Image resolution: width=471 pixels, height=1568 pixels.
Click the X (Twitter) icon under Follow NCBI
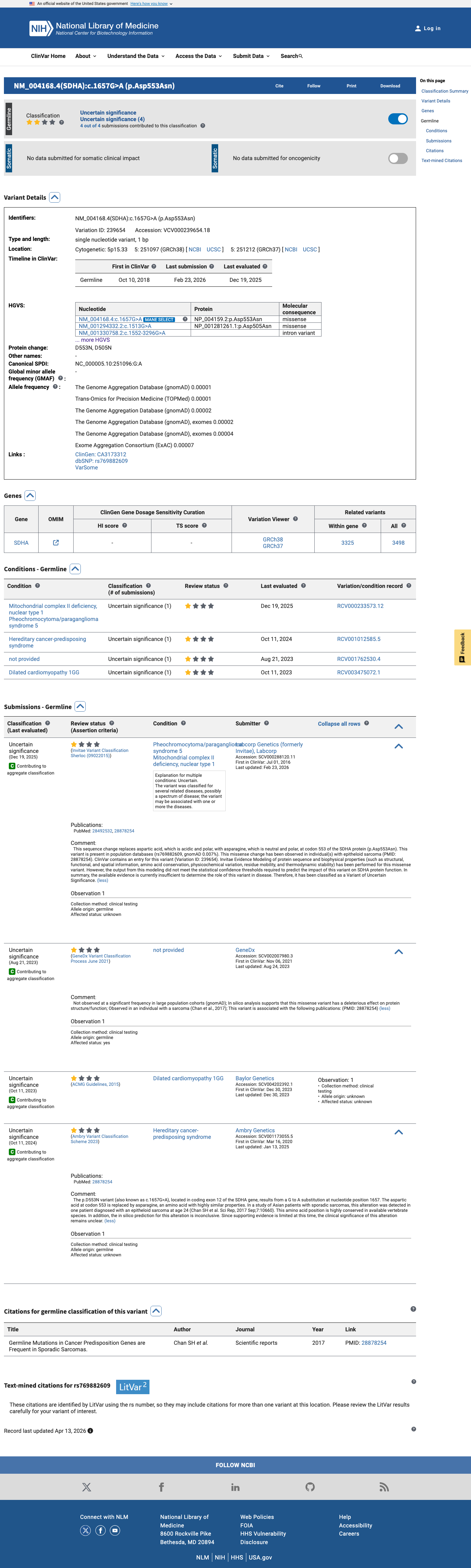pyautogui.click(x=86, y=1487)
